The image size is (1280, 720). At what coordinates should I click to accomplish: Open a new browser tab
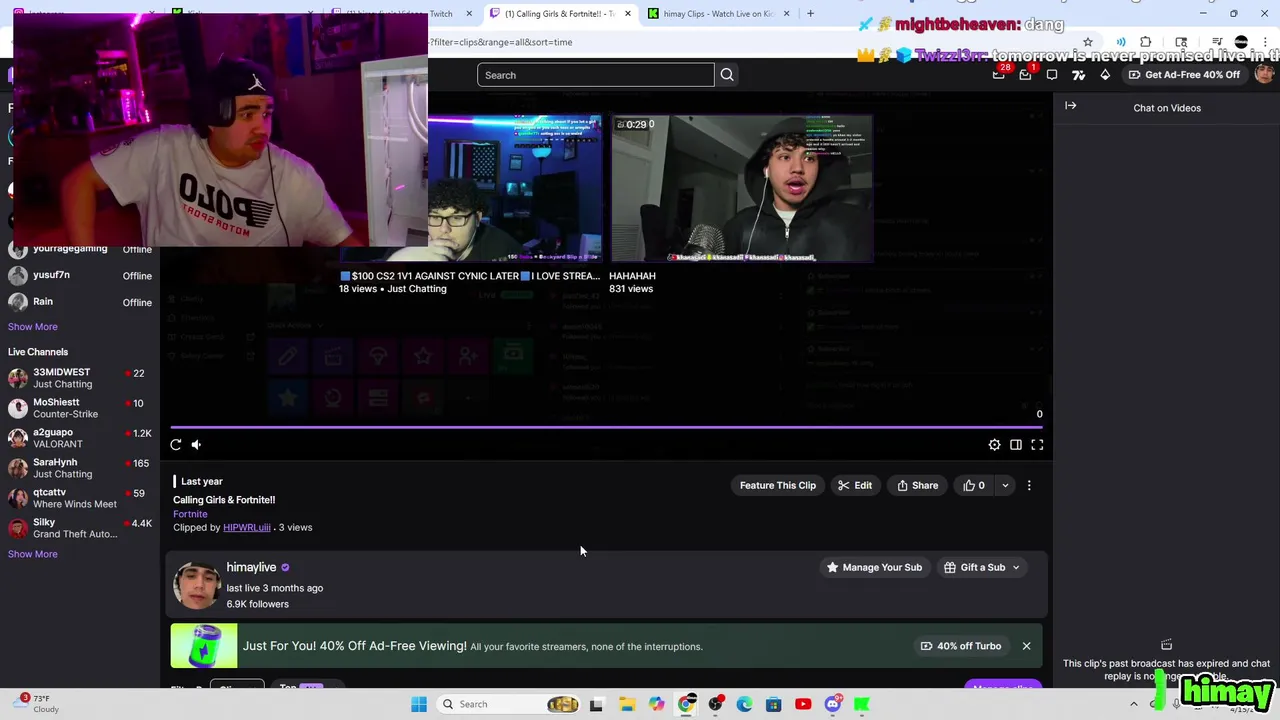(x=810, y=14)
